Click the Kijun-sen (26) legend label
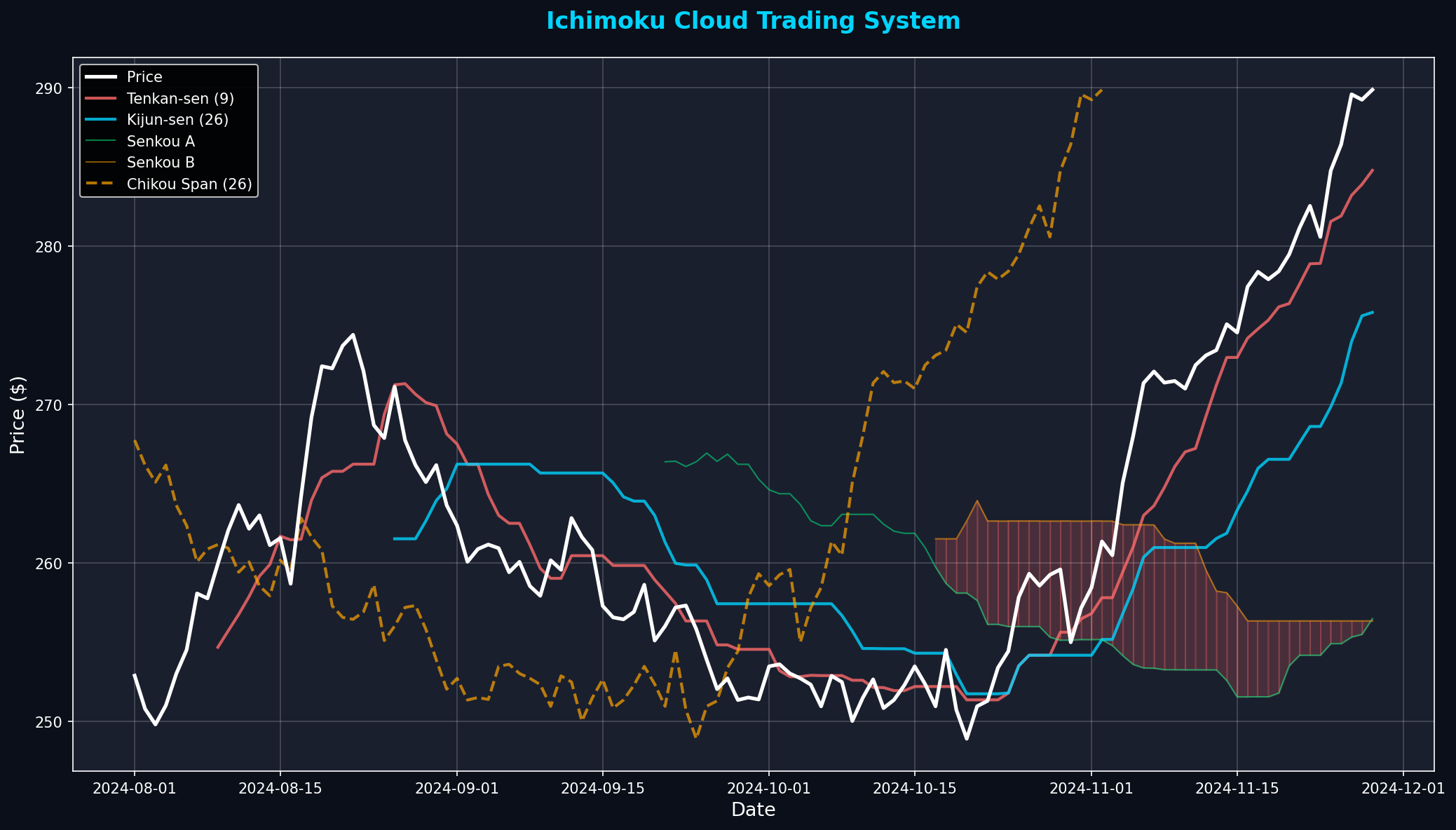 coord(177,120)
